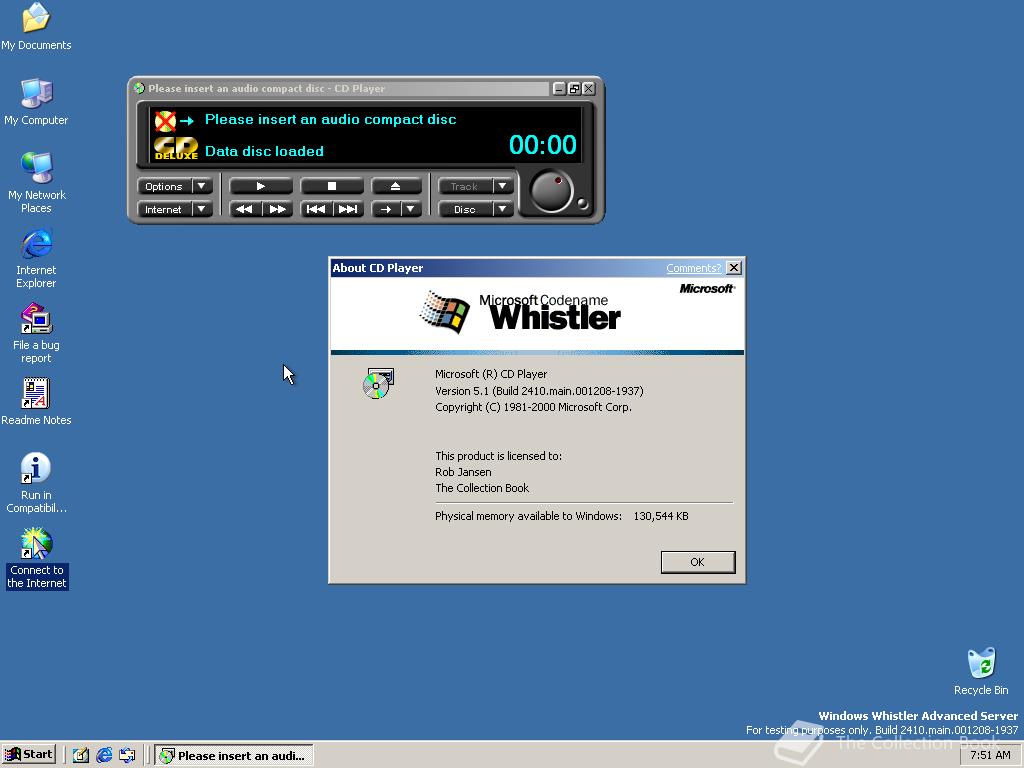Click the 00:00 time display

click(x=543, y=144)
